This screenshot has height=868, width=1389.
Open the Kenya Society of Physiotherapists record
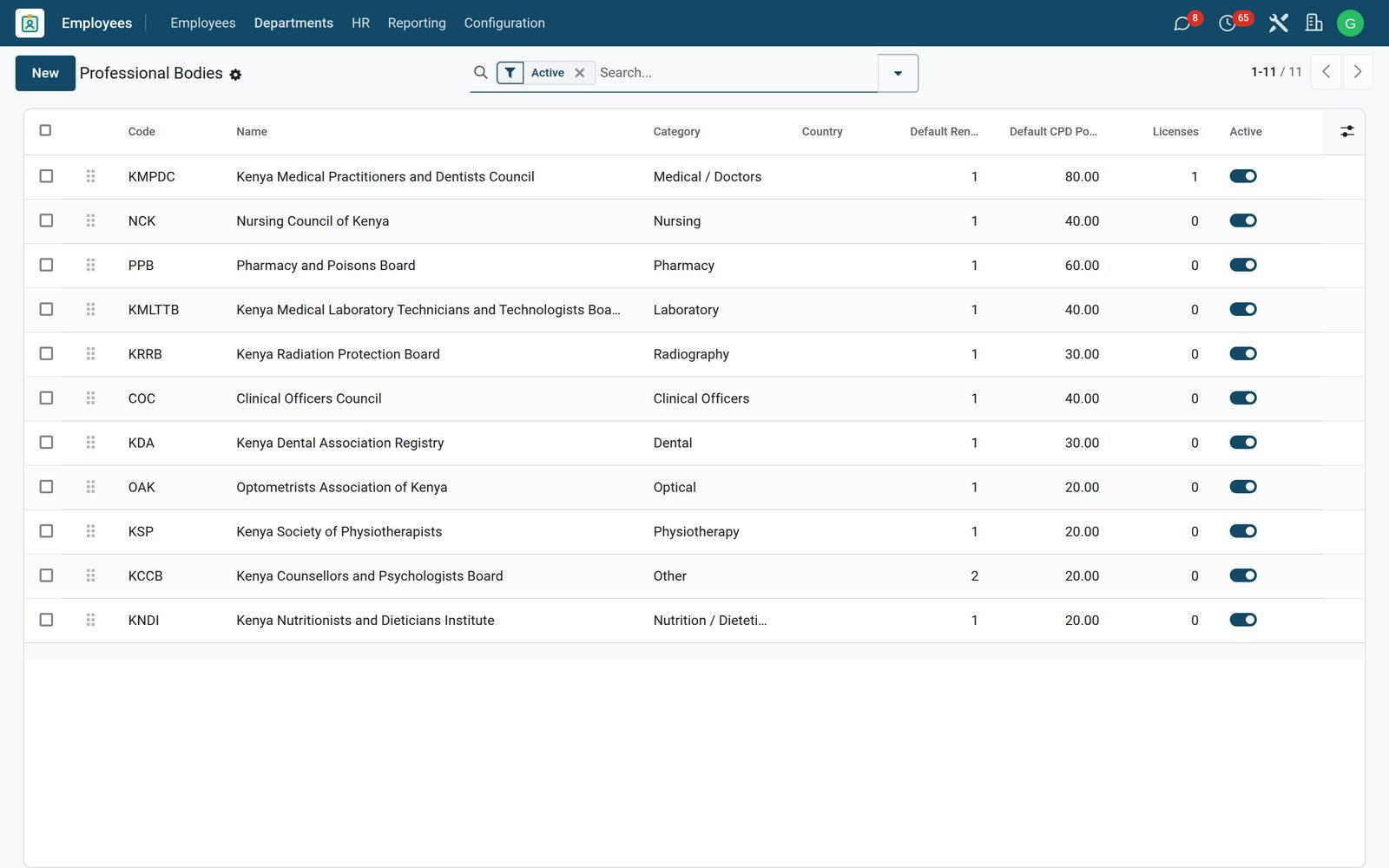point(339,531)
